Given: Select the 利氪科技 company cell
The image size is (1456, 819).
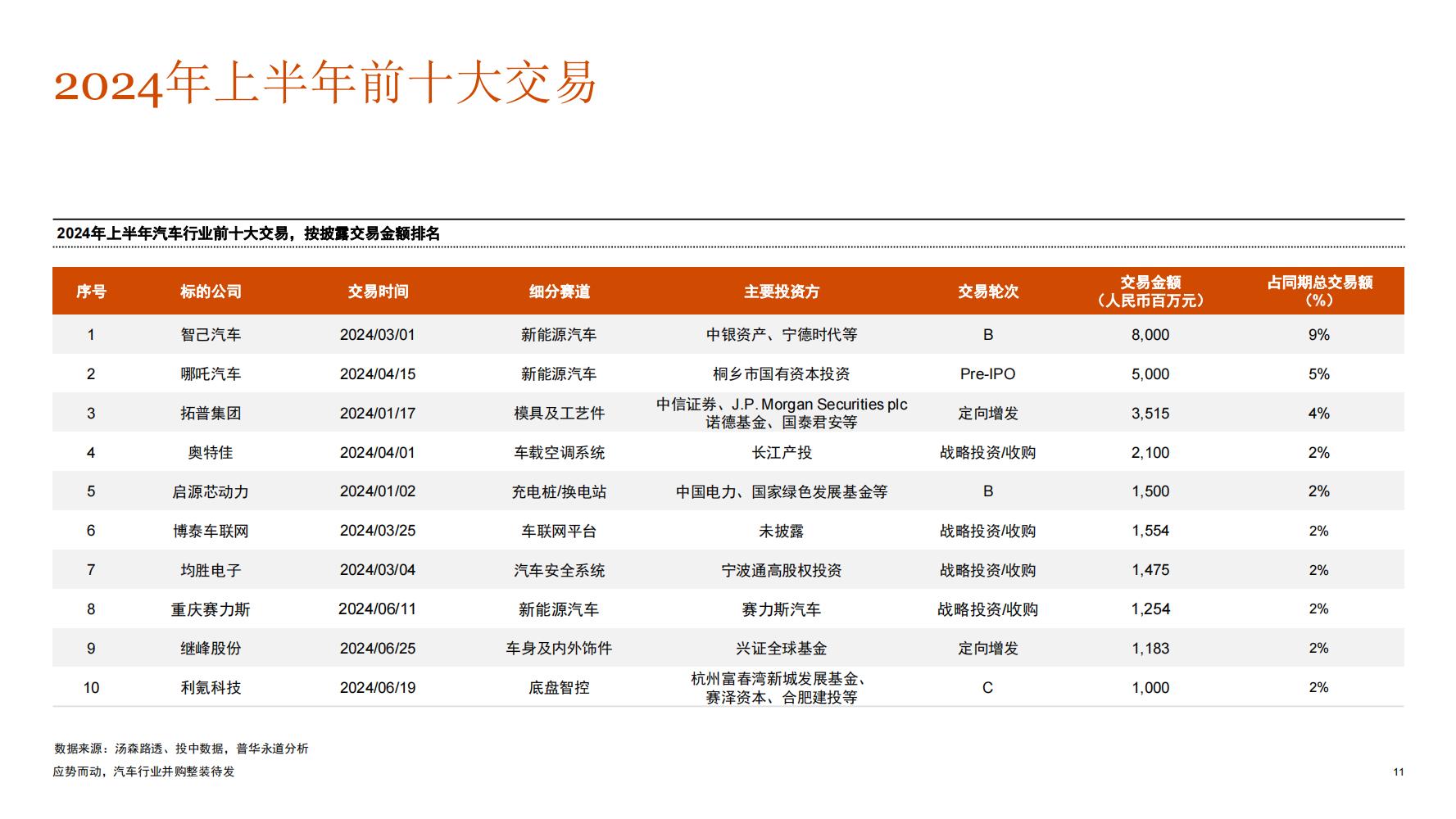Looking at the screenshot, I should coord(211,688).
